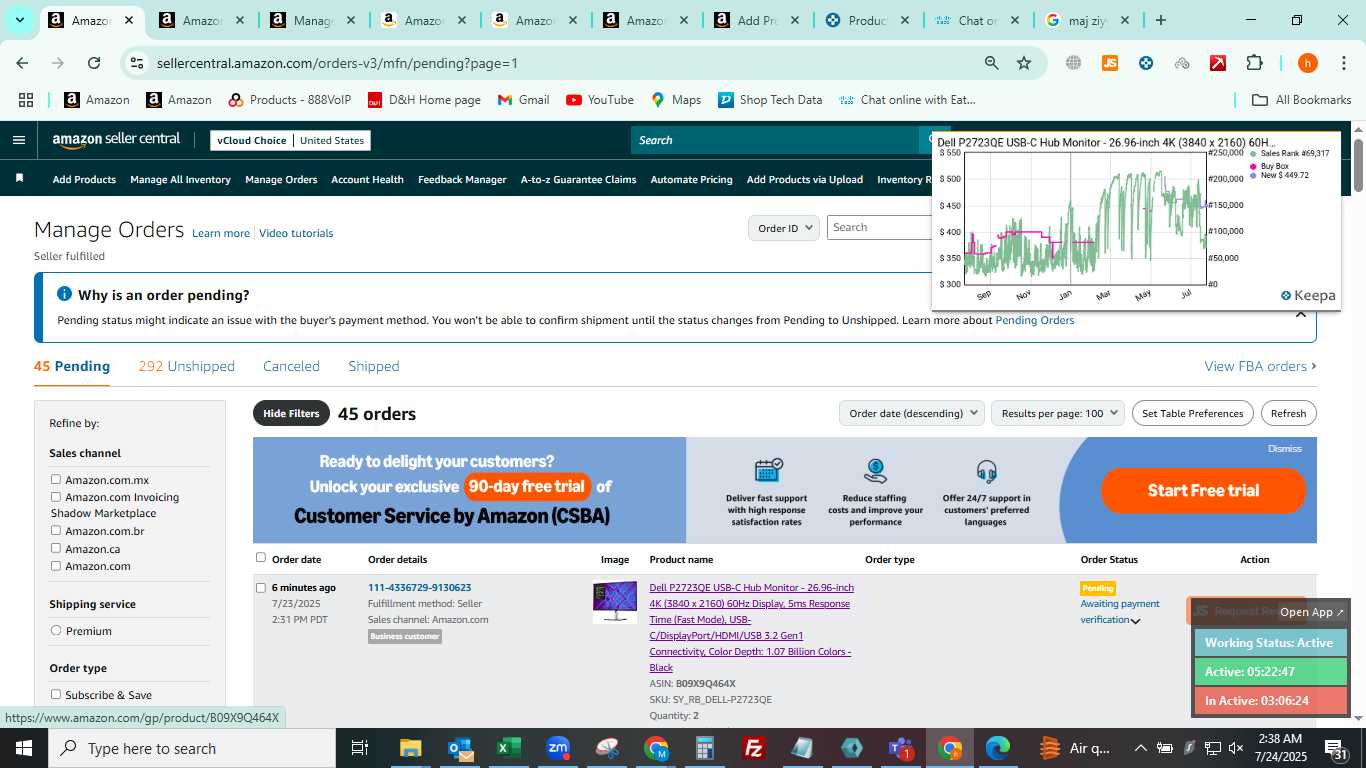Click the page vertical scrollbar

point(1358,166)
